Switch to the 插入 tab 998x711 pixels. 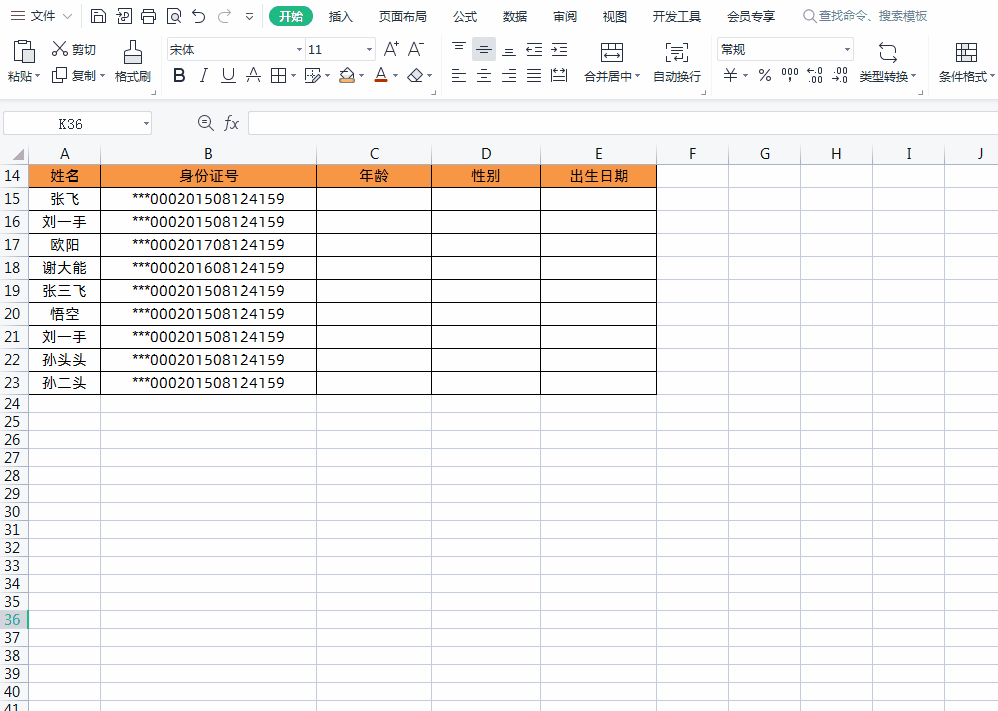click(x=341, y=17)
